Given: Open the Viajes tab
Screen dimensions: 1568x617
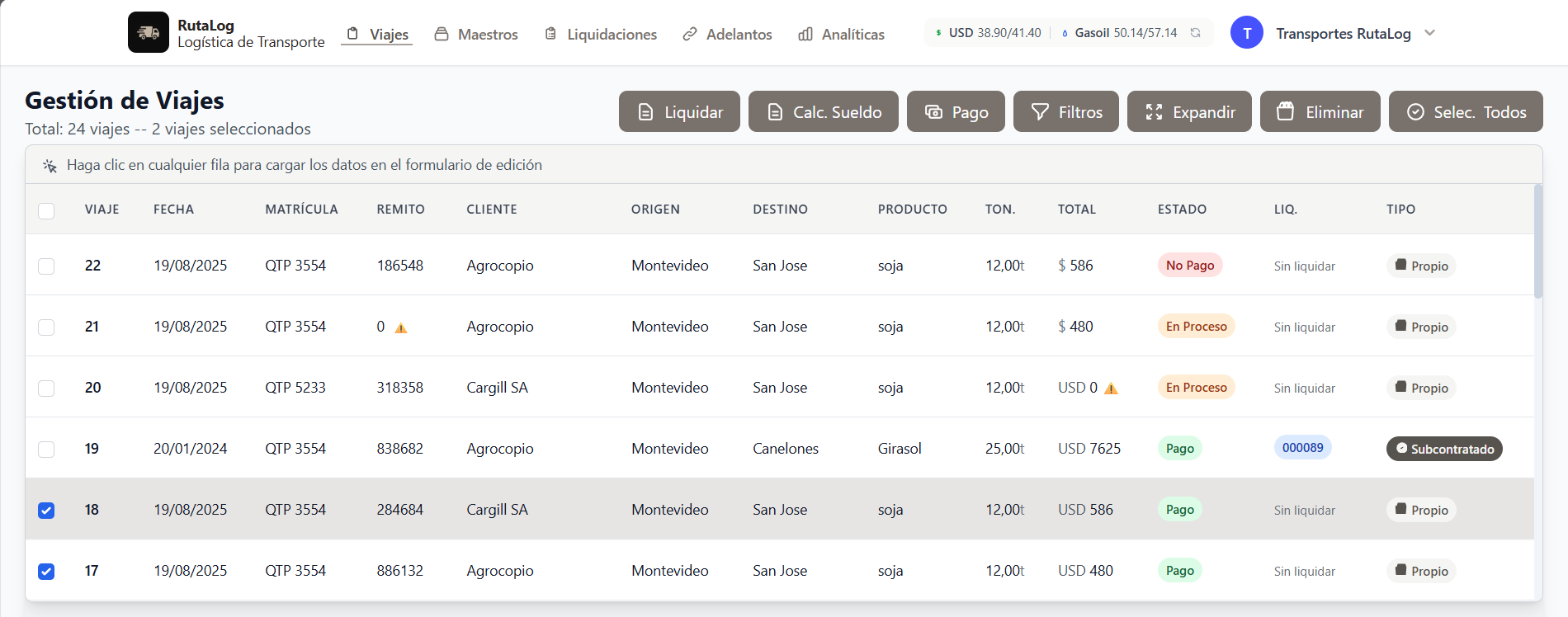Looking at the screenshot, I should coord(377,34).
